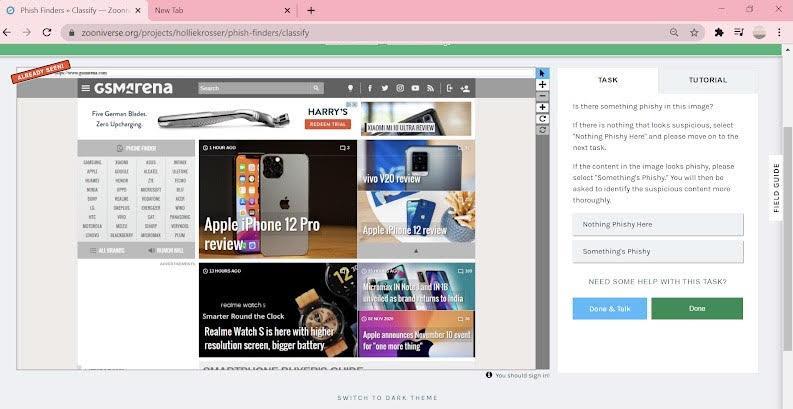
Task: Click the 'Phone Finder' header button
Action: point(136,148)
